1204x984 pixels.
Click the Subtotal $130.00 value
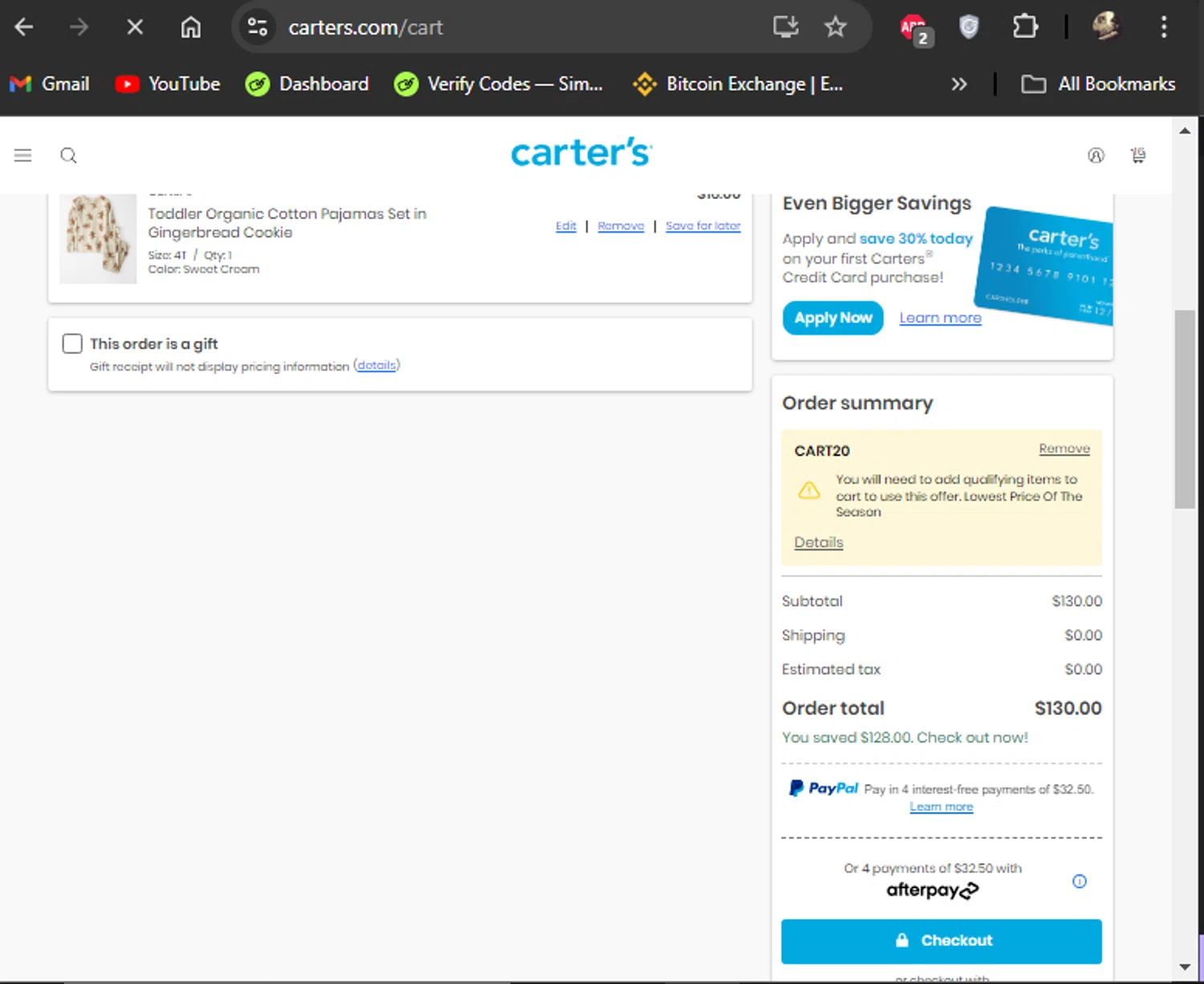(x=1077, y=601)
